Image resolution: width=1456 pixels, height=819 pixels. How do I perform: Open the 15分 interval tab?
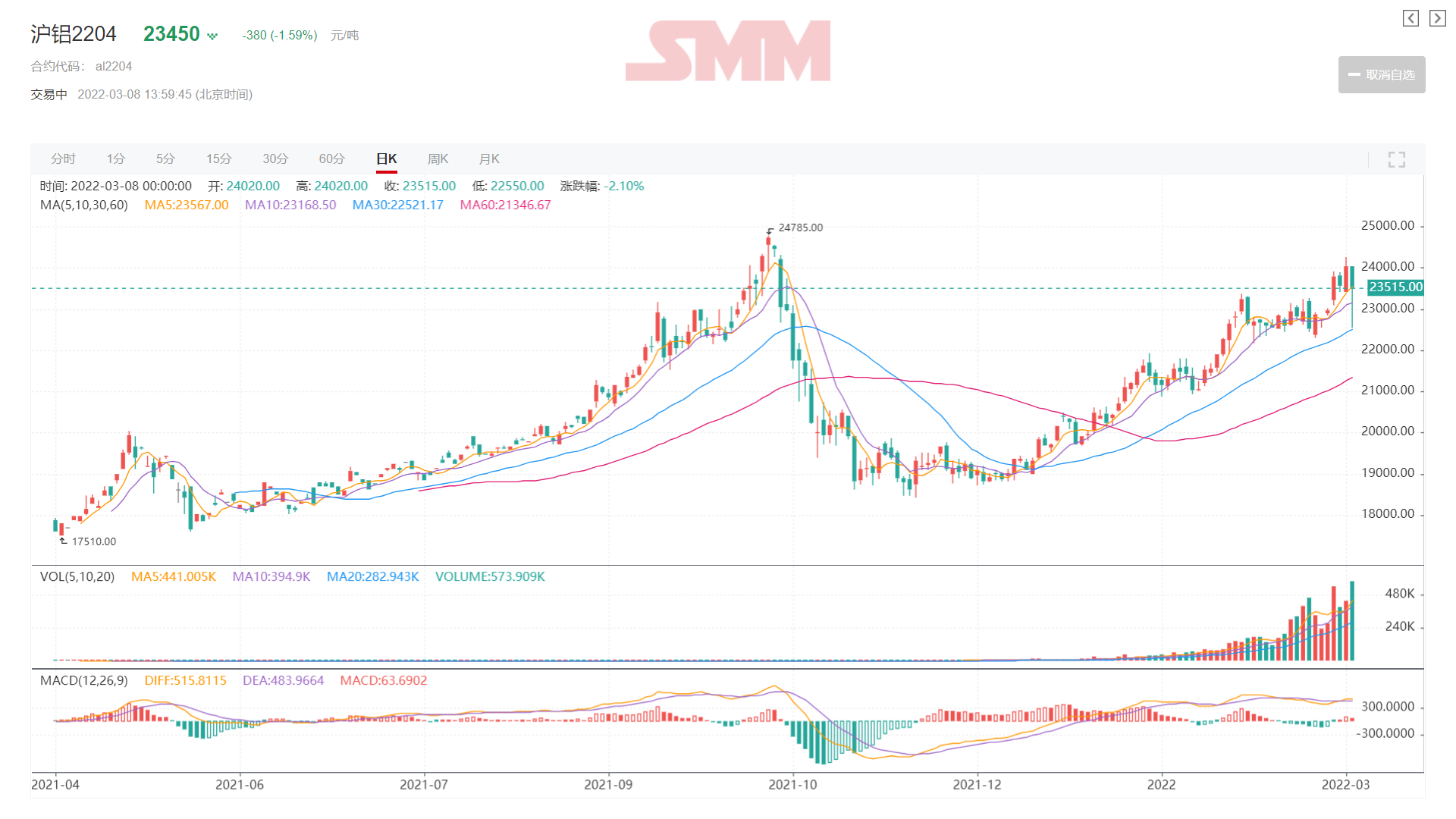tap(219, 158)
